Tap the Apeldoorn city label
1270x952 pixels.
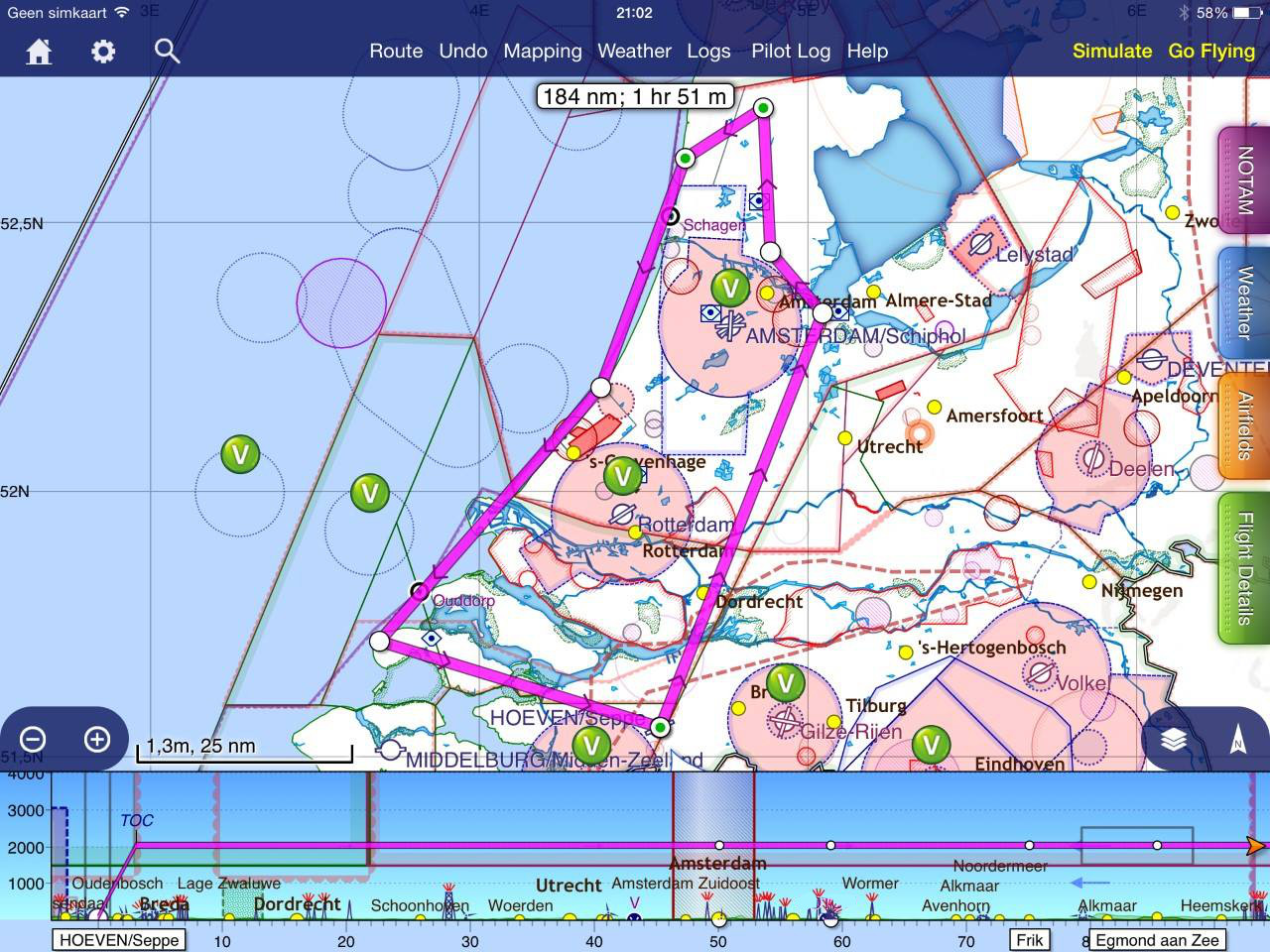1173,396
